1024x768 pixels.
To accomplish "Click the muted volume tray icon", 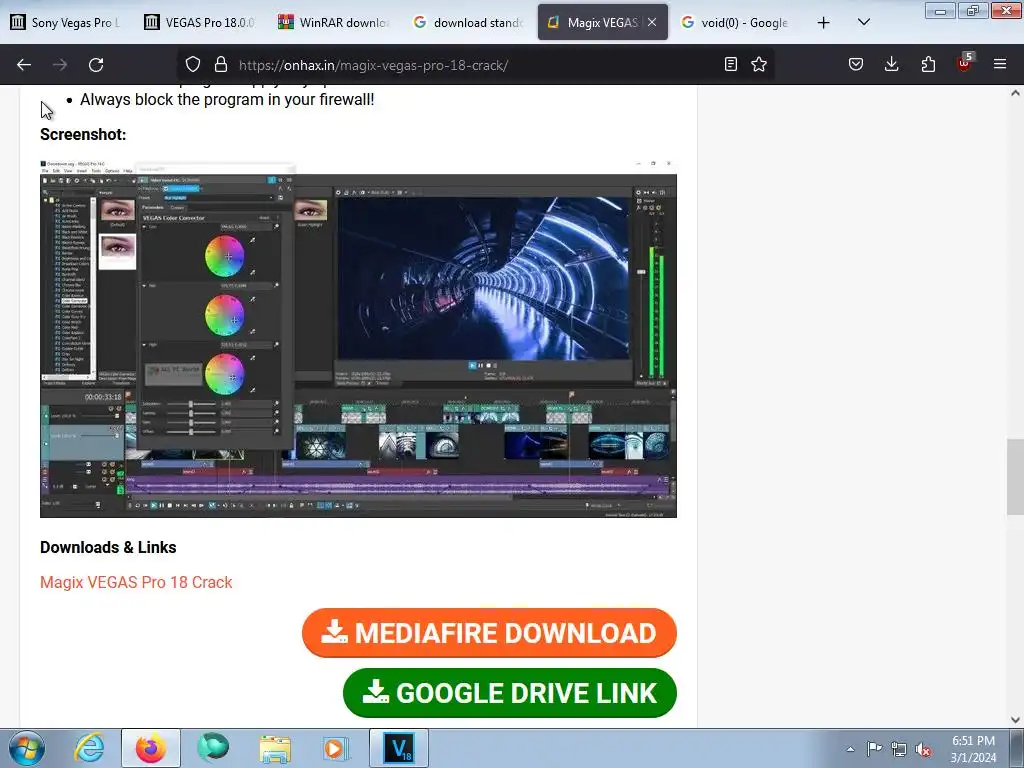I will (x=923, y=749).
